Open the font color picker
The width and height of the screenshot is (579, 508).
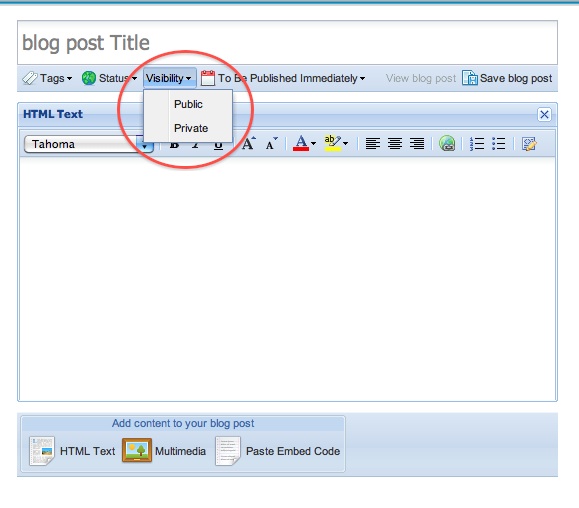[x=304, y=143]
